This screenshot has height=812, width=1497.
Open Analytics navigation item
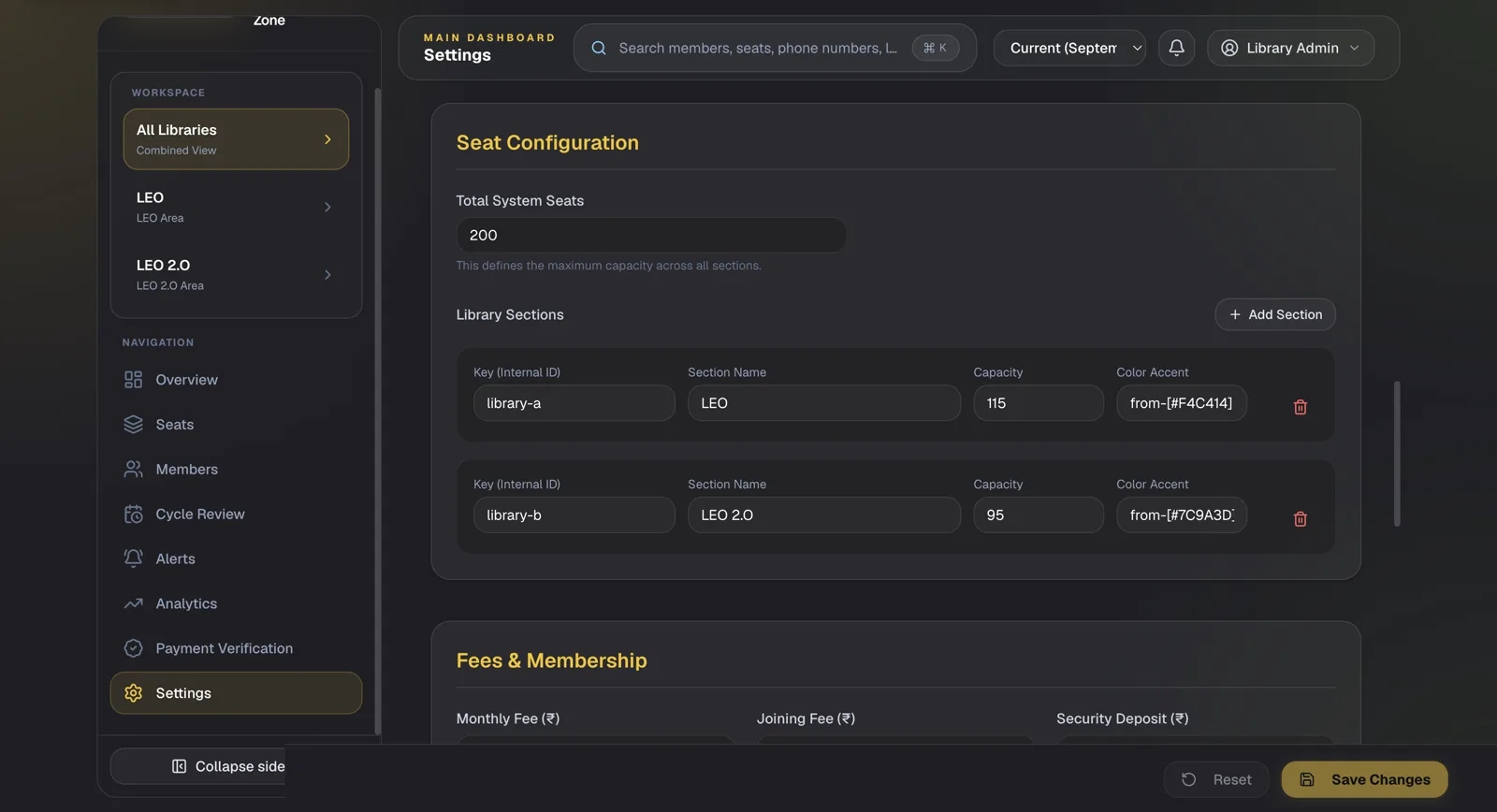[236, 603]
